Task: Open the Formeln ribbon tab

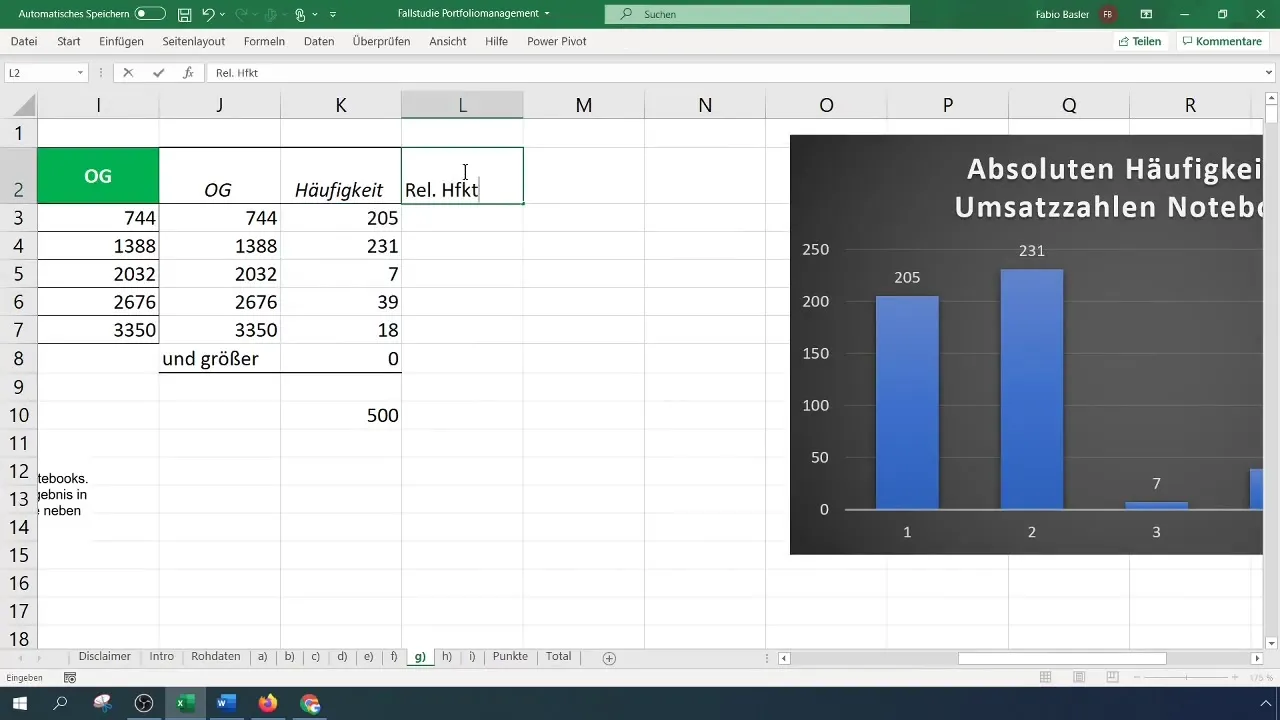Action: pos(264,42)
